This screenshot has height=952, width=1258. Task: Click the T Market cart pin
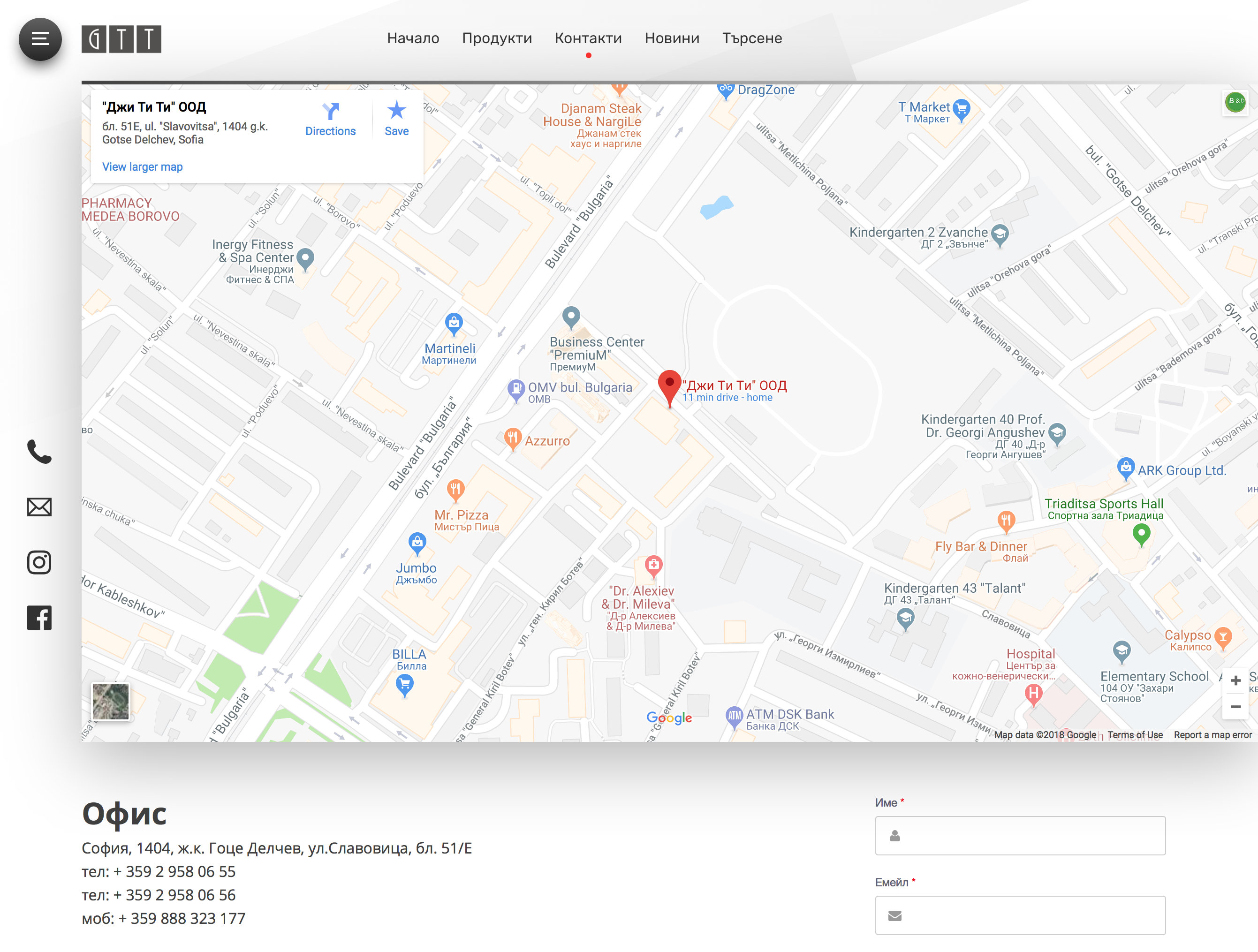(961, 110)
